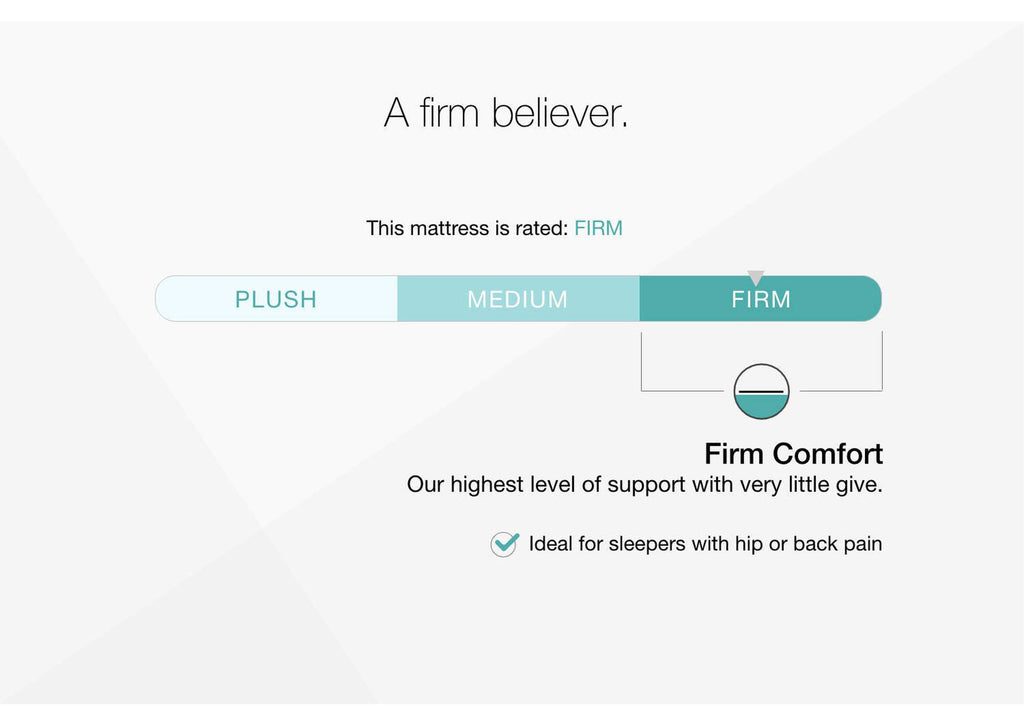The height and width of the screenshot is (726, 1024).
Task: Click the 'A firm believer.' heading
Action: (x=505, y=112)
